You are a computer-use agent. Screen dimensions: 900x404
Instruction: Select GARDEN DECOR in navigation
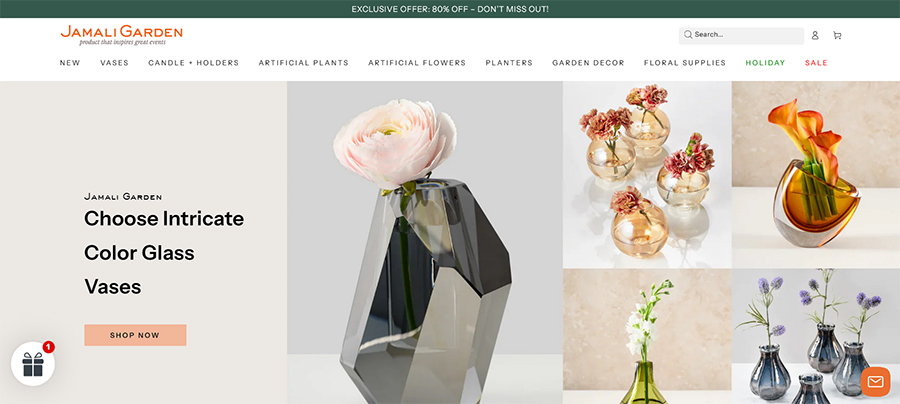(x=588, y=63)
